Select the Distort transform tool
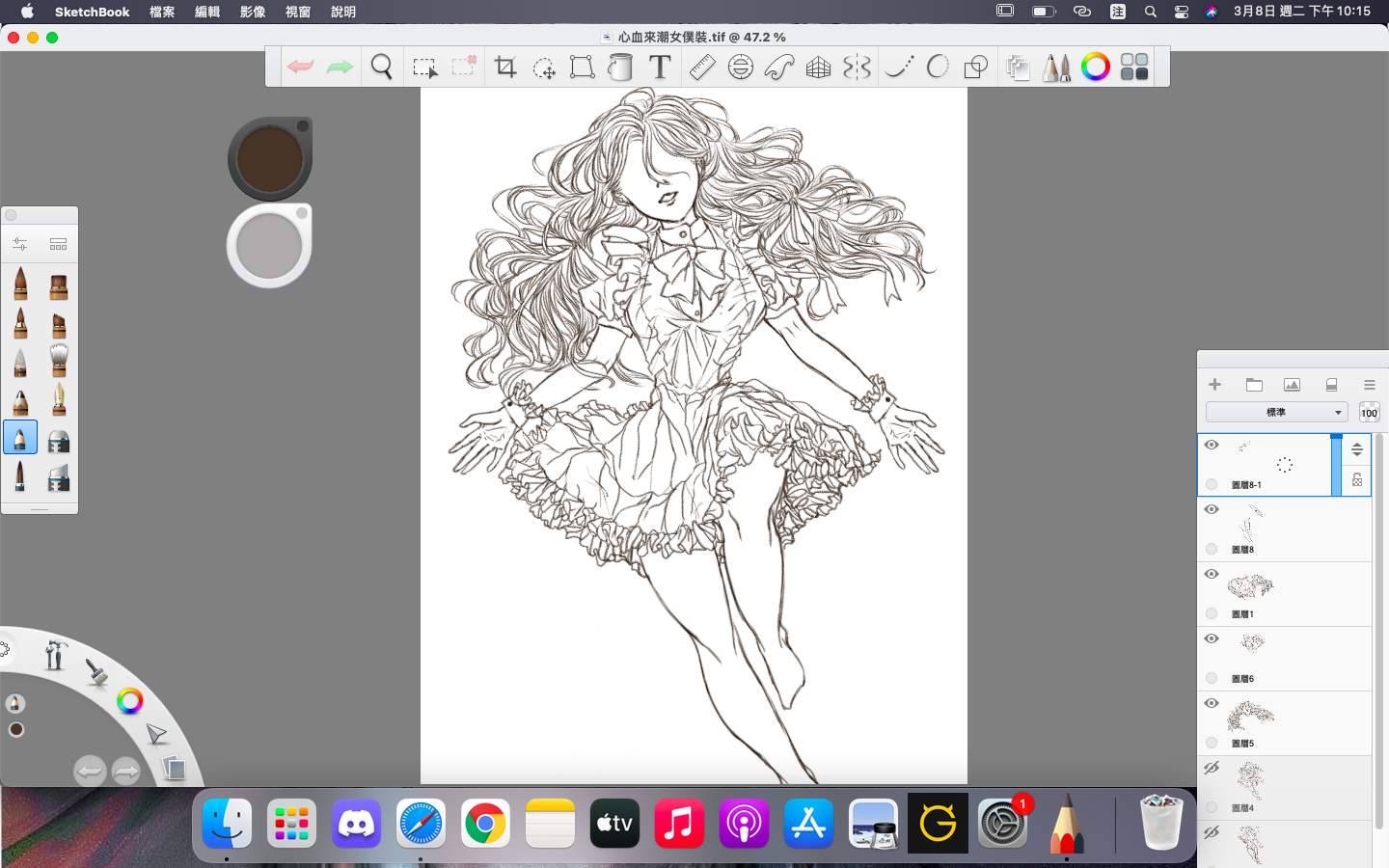Screen dimensions: 1389x868 [582, 67]
